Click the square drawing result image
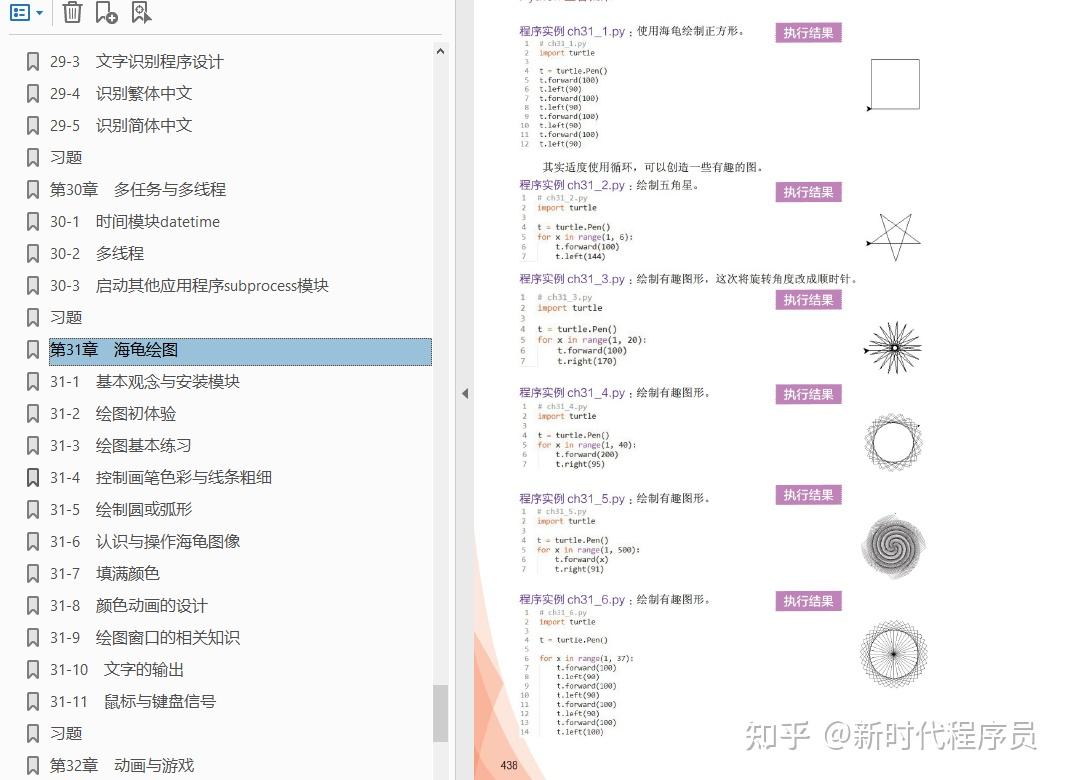Viewport: 1065px width, 780px height. click(x=894, y=85)
